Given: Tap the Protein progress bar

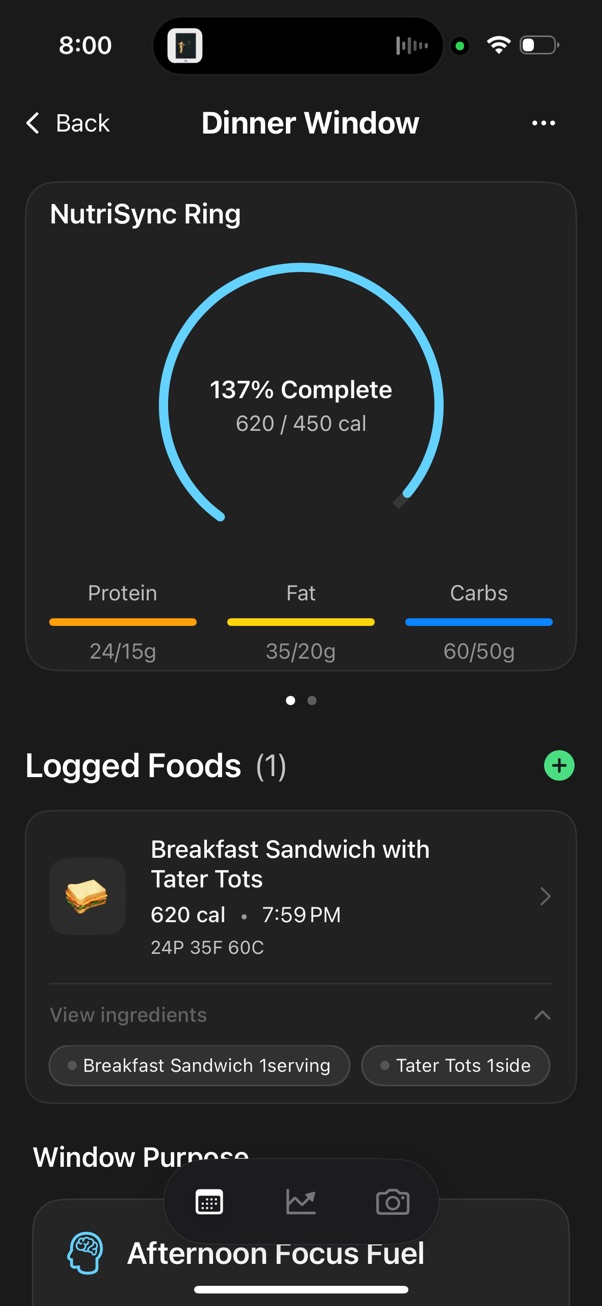Looking at the screenshot, I should pyautogui.click(x=122, y=622).
